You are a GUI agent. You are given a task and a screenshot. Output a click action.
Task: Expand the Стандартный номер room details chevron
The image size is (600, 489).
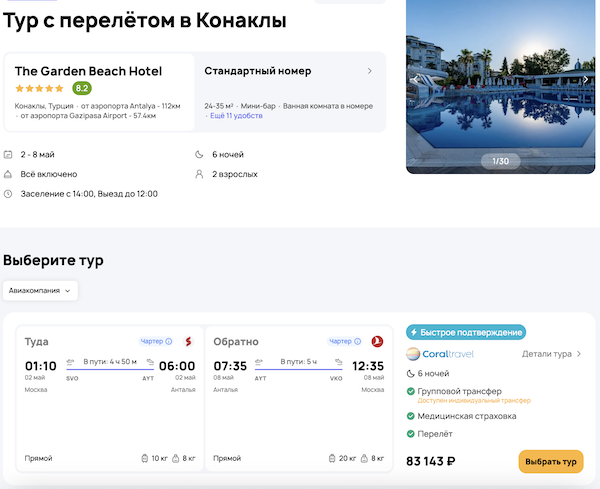click(x=370, y=71)
